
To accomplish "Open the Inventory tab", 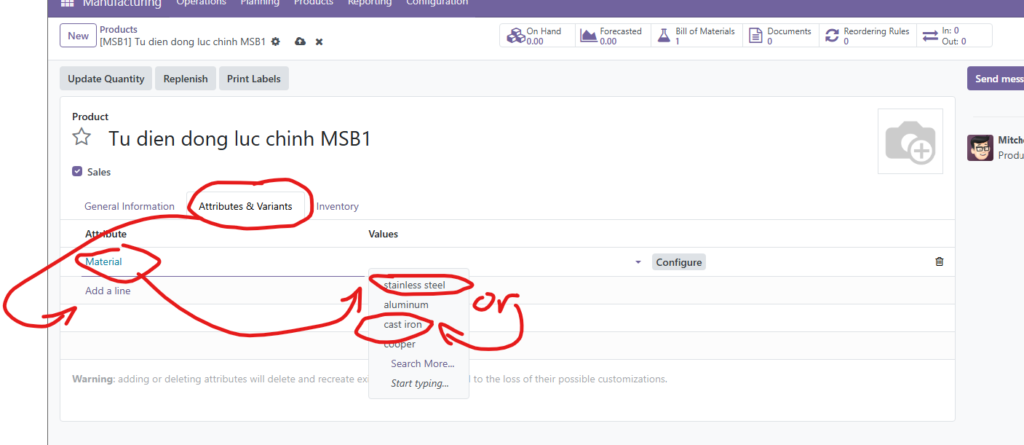I will [x=337, y=206].
